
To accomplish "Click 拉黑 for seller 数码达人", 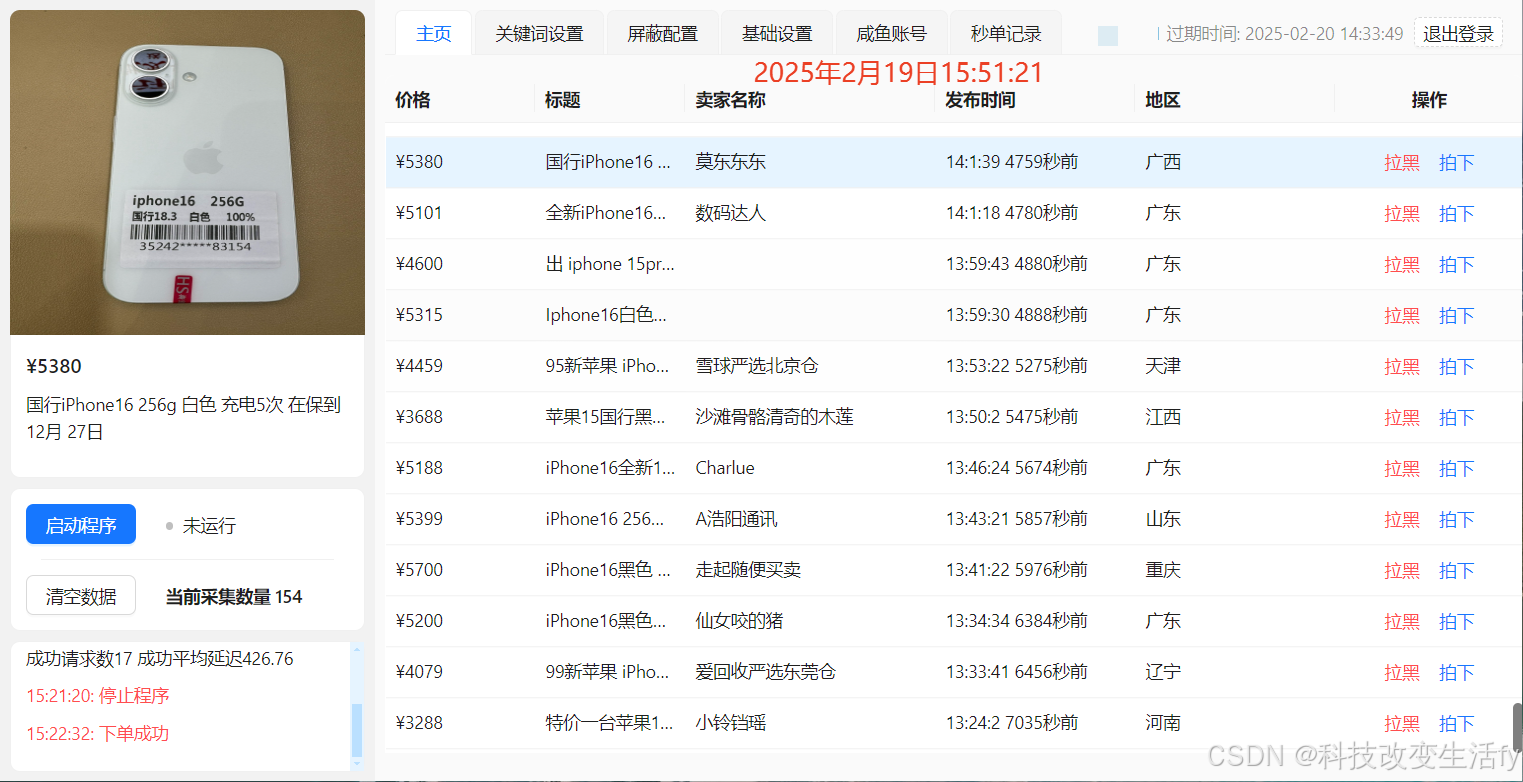I will coord(1402,213).
